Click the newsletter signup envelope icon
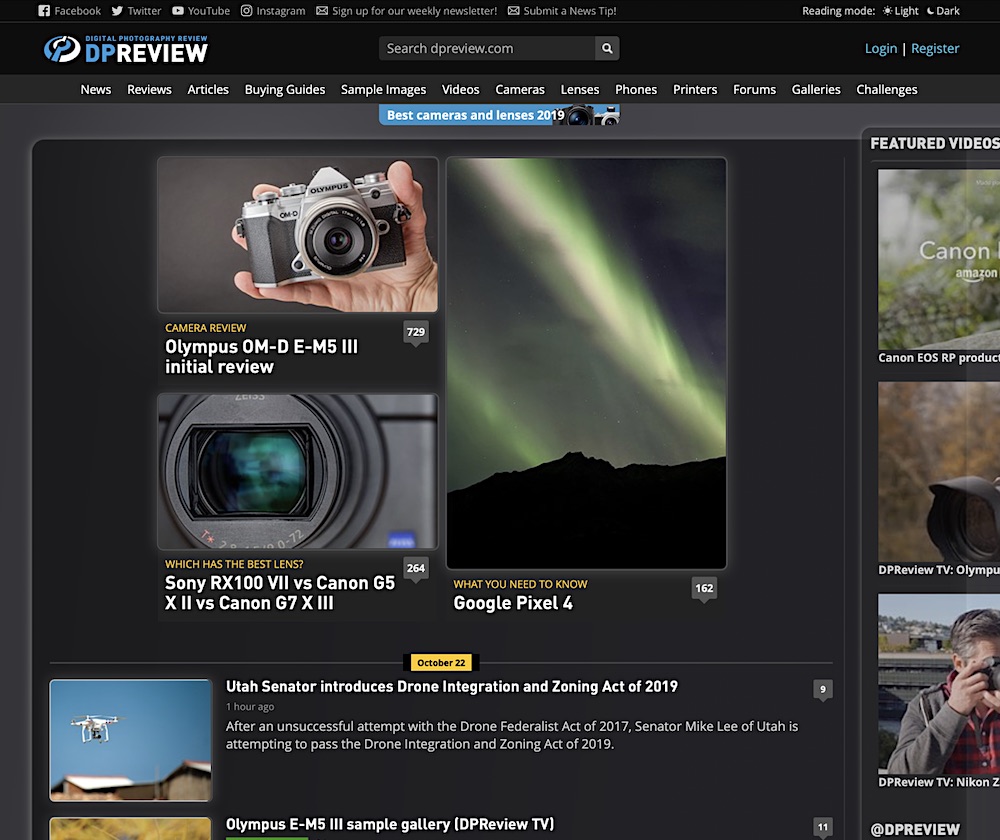The height and width of the screenshot is (840, 1000). [322, 11]
